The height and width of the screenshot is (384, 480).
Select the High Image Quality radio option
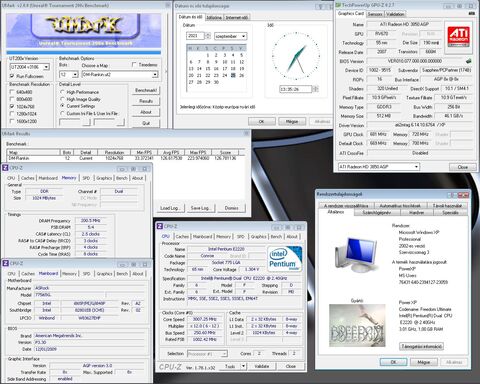point(62,99)
